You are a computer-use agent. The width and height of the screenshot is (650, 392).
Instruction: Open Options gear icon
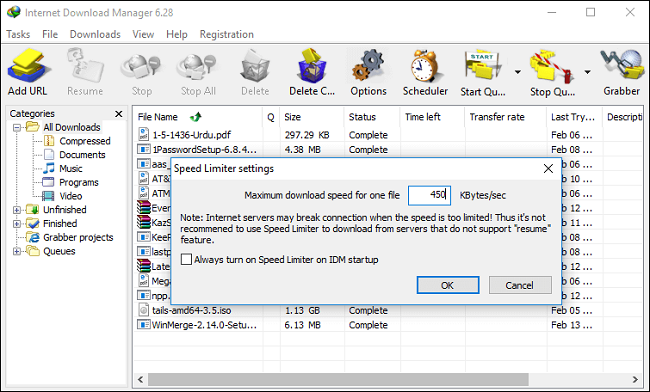[368, 65]
